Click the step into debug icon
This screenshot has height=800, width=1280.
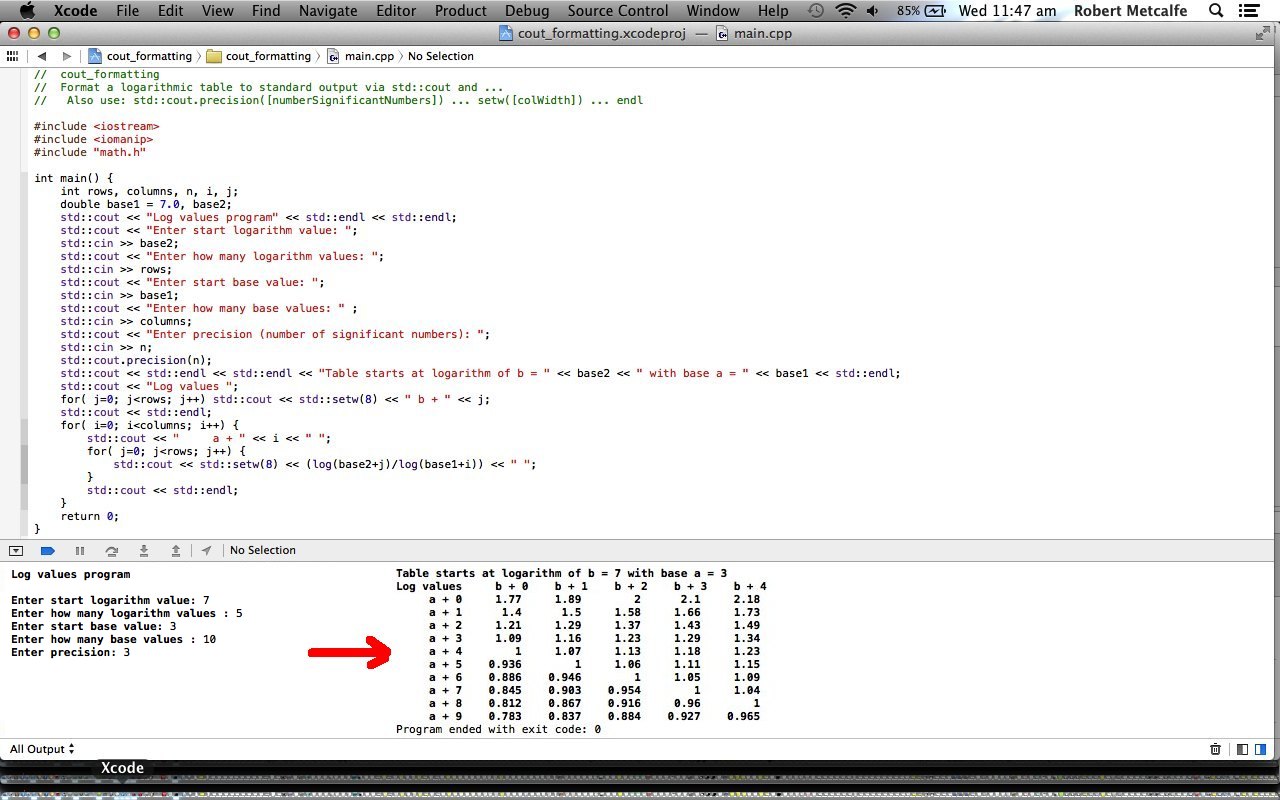(144, 551)
